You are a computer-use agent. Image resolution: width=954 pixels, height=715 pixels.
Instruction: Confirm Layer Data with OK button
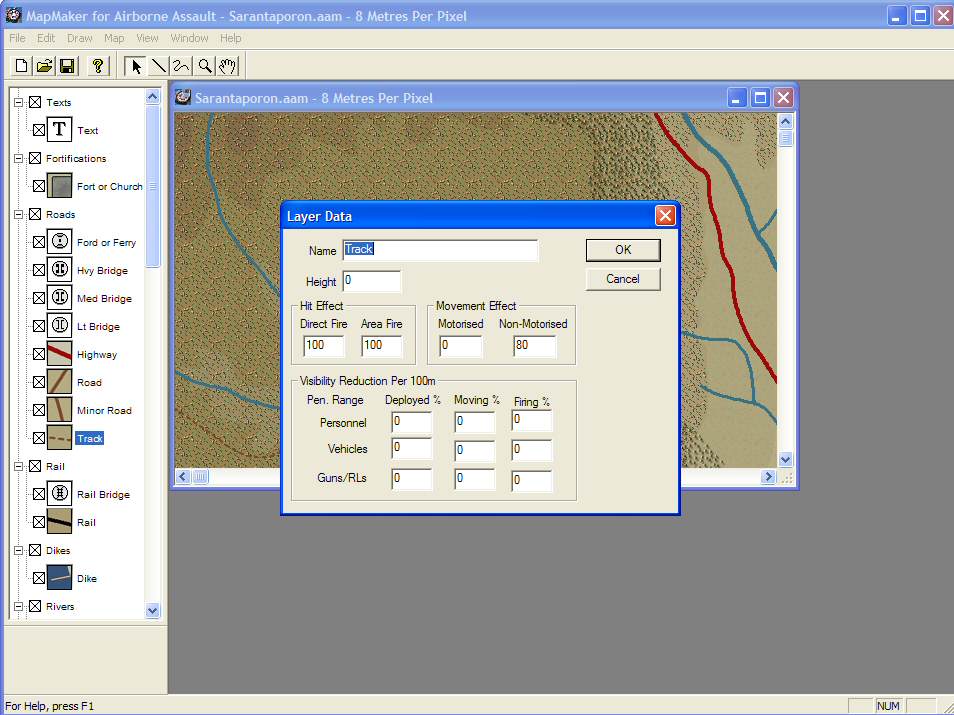click(x=623, y=249)
